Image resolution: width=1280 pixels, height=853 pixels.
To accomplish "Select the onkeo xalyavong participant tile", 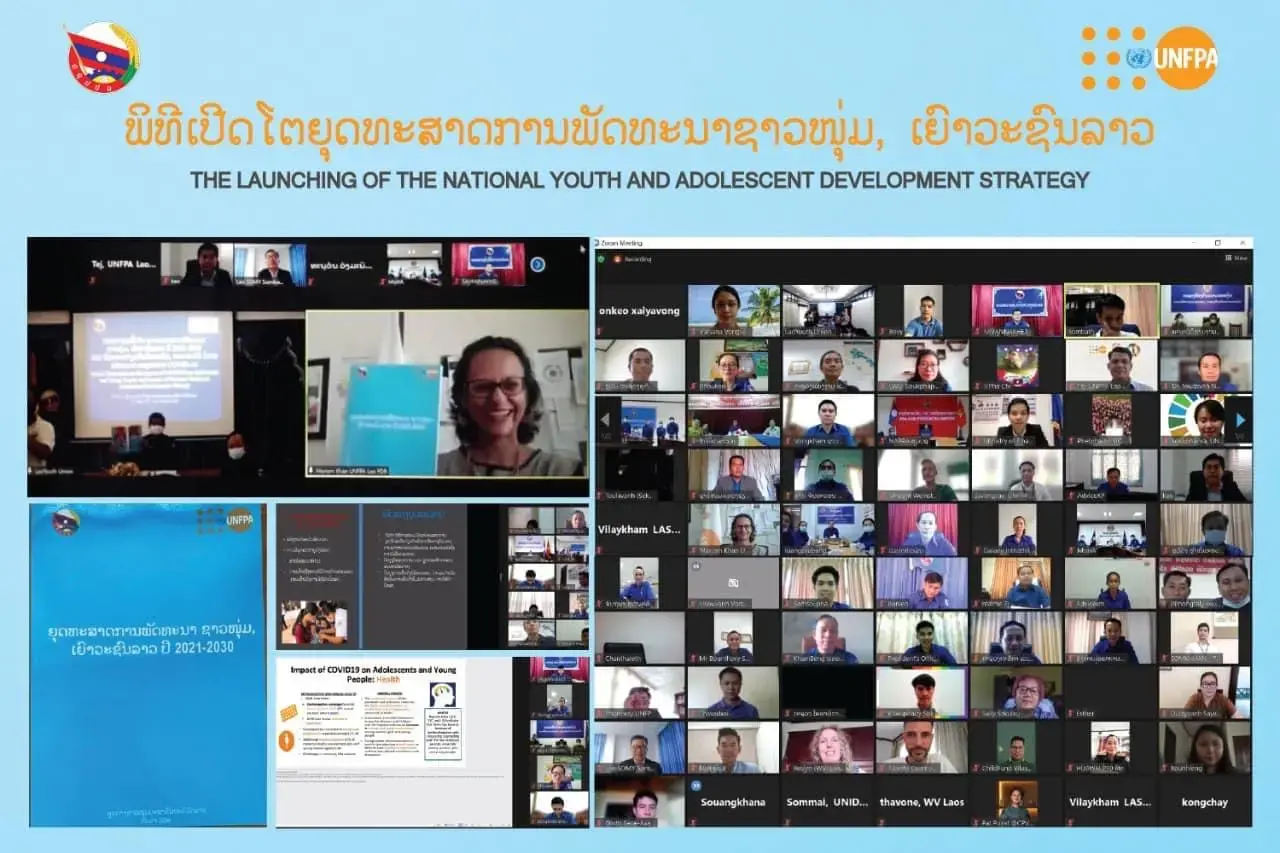I will tap(640, 311).
